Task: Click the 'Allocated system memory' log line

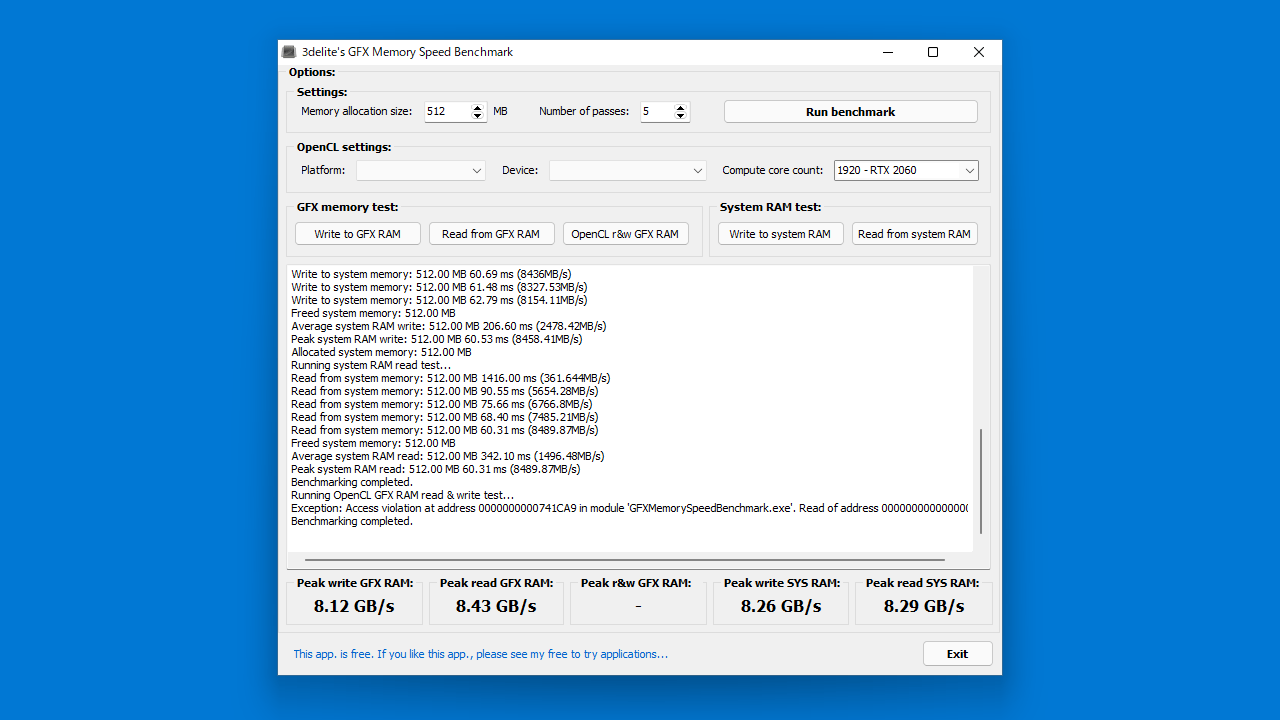Action: (x=381, y=352)
